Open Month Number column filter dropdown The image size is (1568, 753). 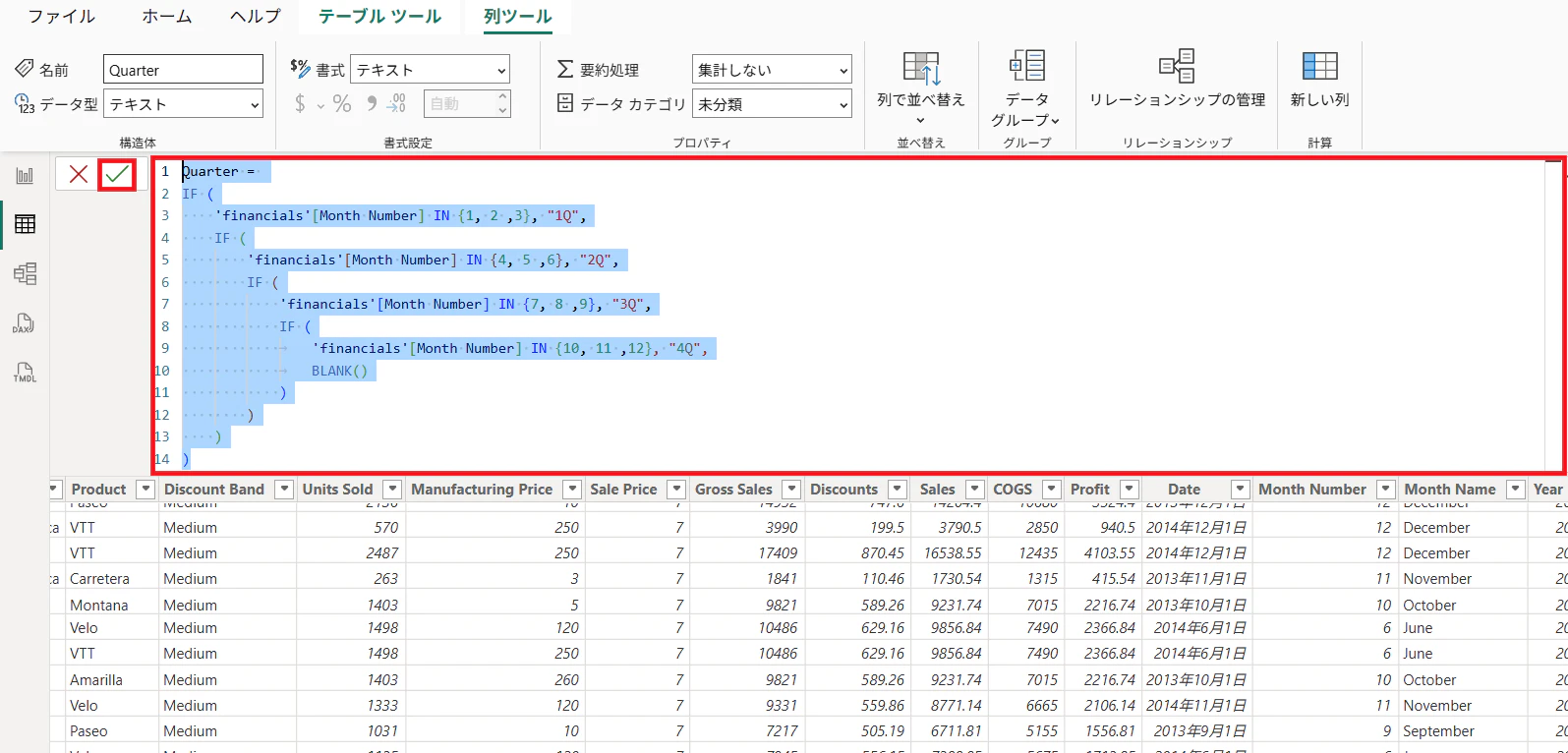[x=1386, y=489]
